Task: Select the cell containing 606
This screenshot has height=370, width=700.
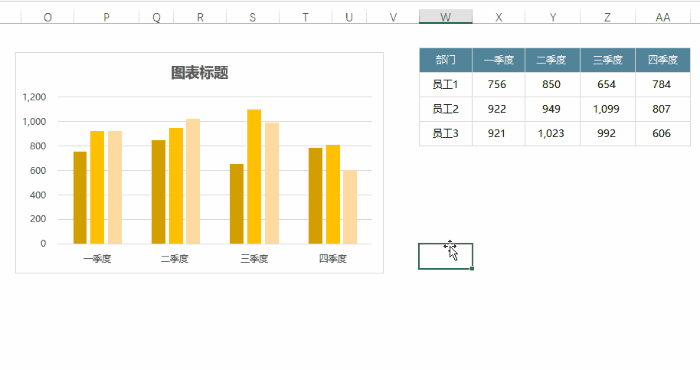Action: pos(663,133)
